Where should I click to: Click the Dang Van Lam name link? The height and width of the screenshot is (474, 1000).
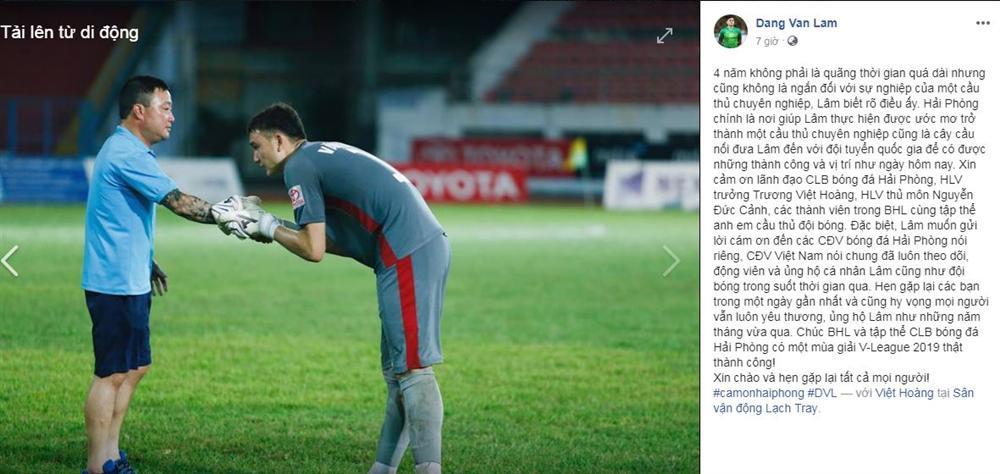pos(796,23)
